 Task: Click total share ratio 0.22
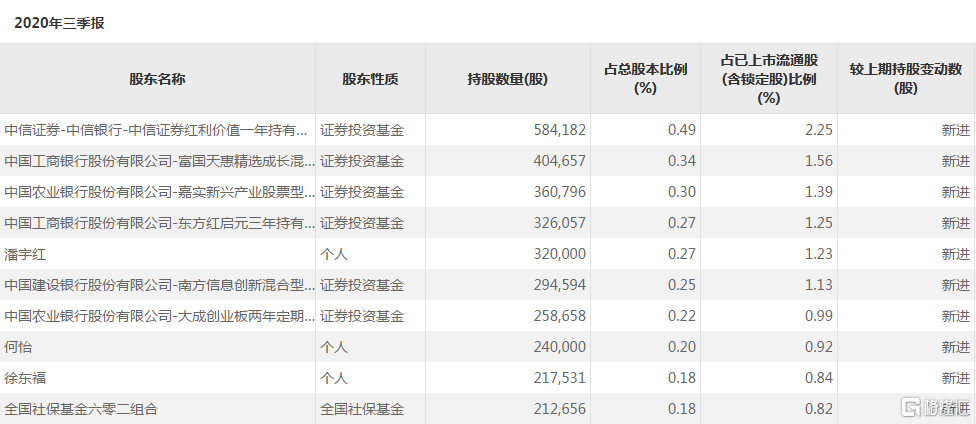682,316
